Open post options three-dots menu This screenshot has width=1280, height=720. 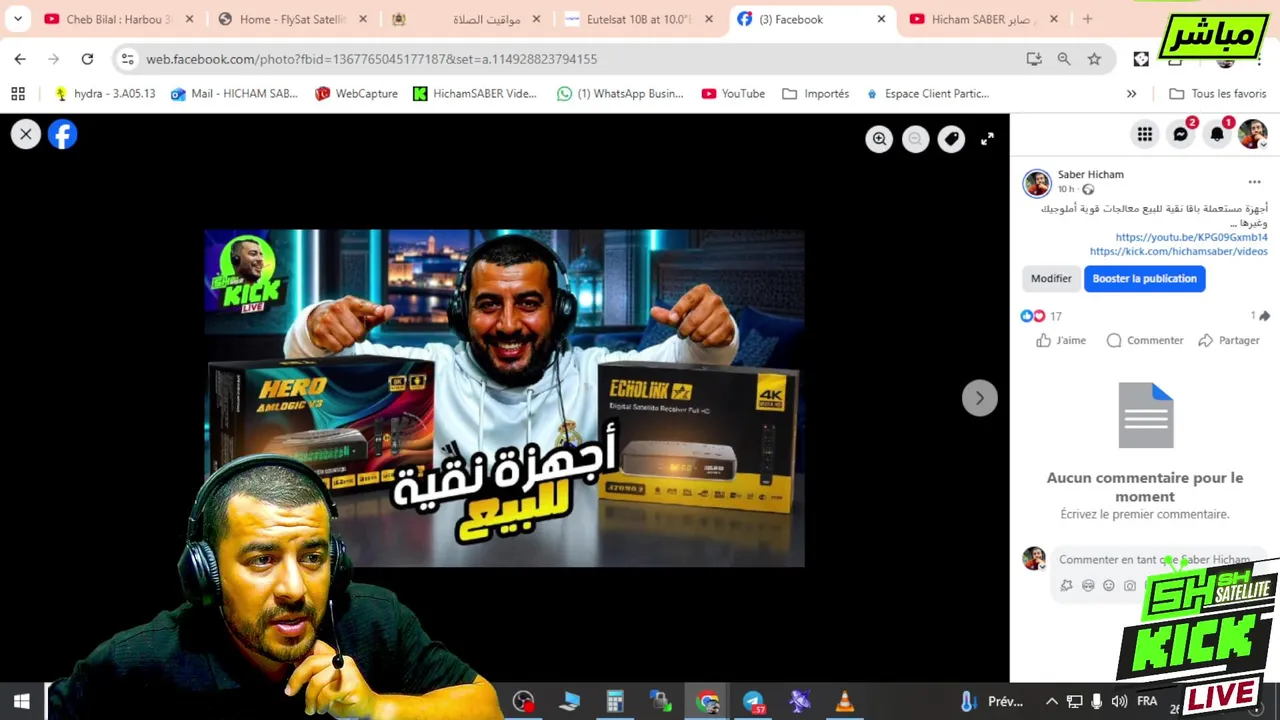(1254, 182)
